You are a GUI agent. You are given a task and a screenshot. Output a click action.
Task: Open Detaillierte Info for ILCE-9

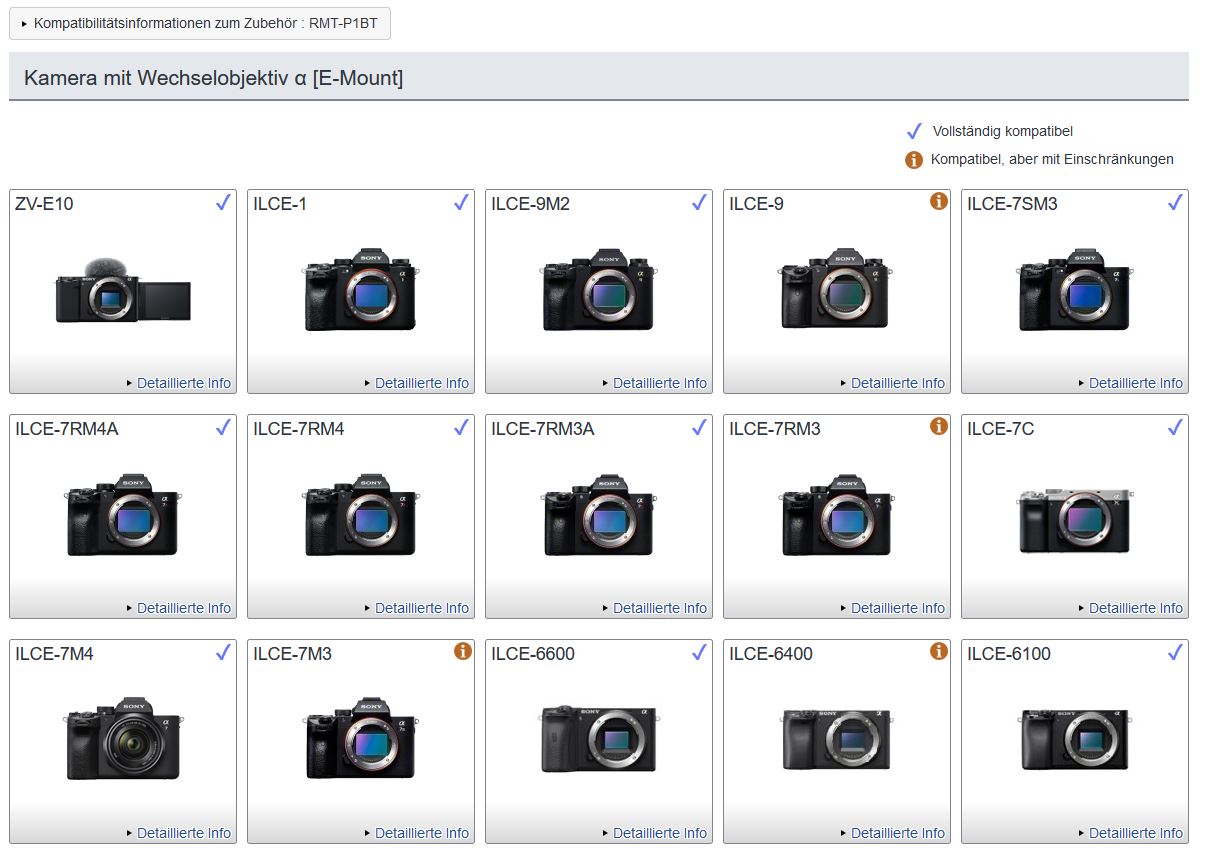tap(898, 383)
